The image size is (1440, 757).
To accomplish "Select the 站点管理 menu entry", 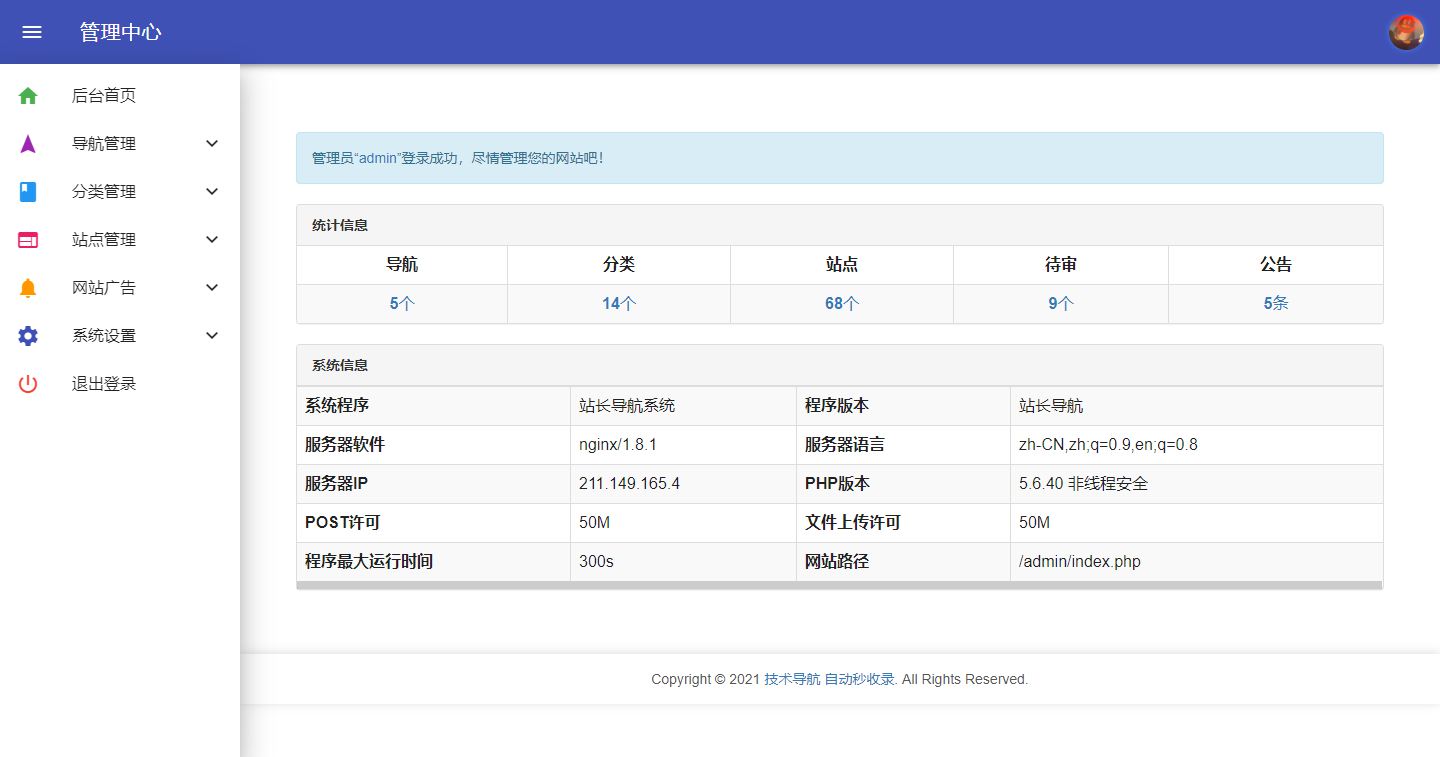I will click(104, 239).
